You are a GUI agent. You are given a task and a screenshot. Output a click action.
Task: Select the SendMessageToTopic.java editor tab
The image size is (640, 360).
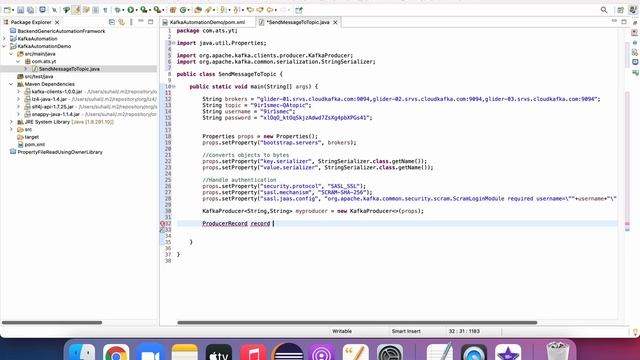click(298, 22)
